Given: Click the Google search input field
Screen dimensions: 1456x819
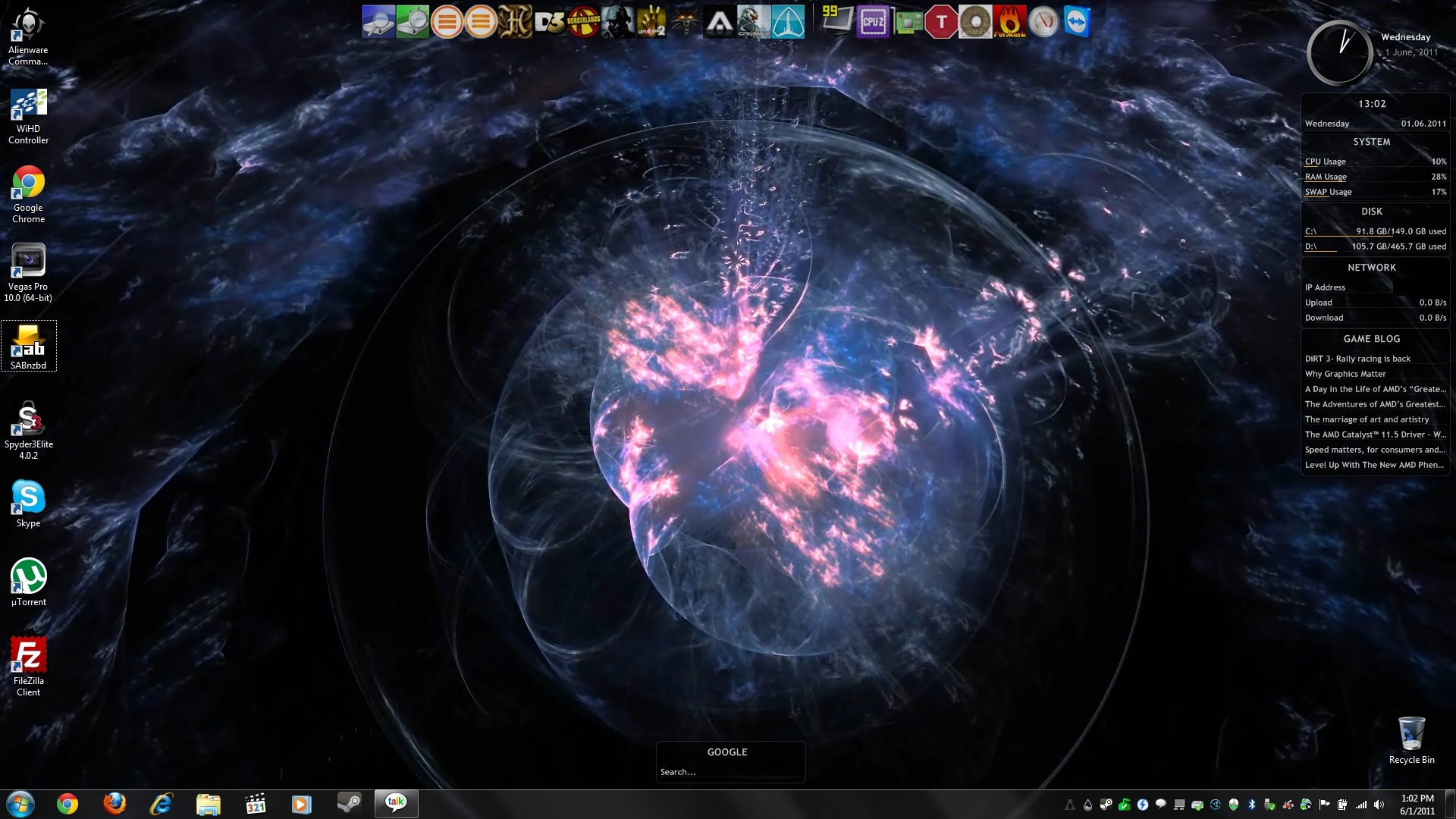Looking at the screenshot, I should coord(728,772).
